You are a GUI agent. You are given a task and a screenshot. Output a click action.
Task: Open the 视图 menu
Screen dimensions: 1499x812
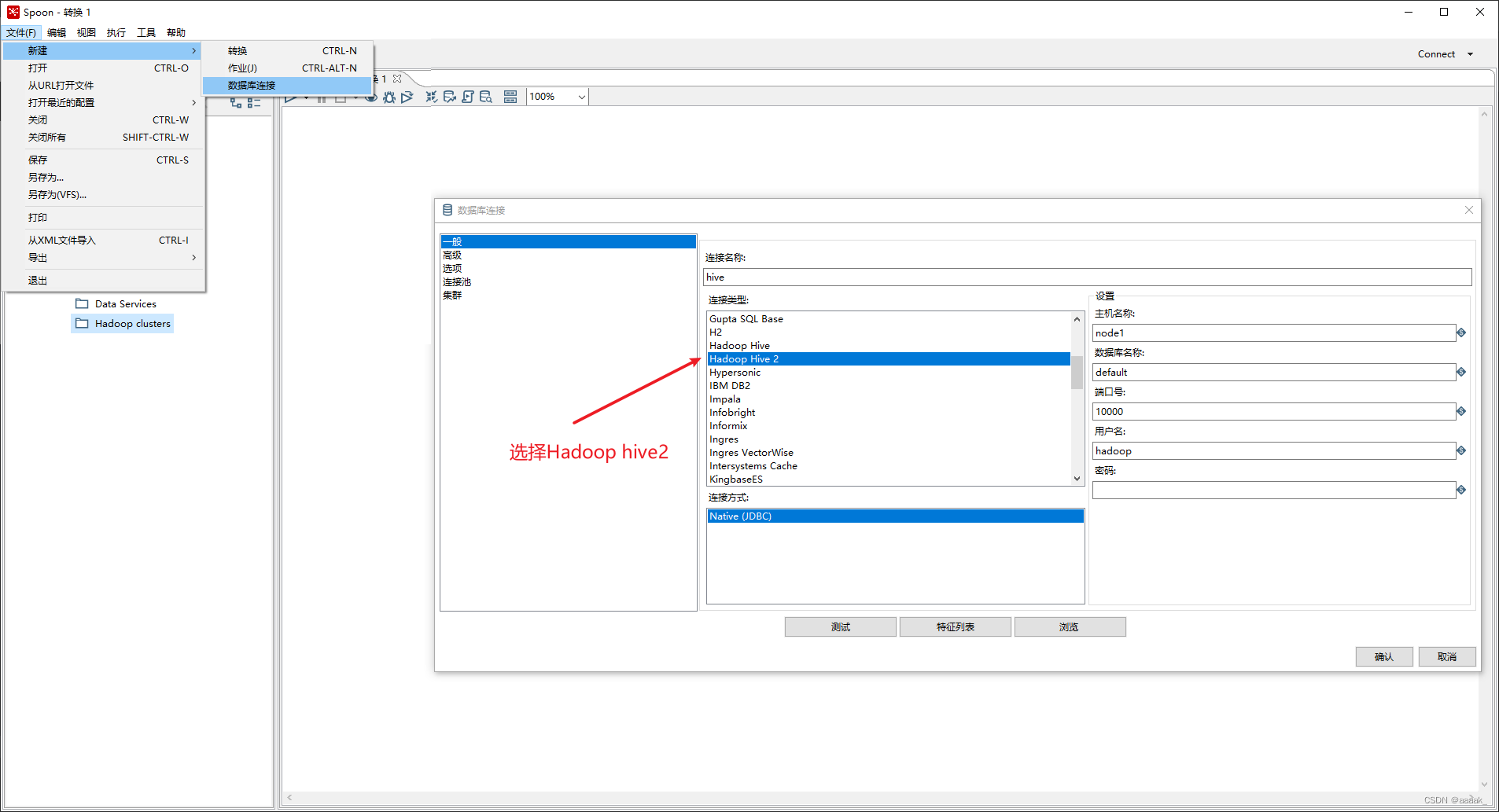(87, 32)
